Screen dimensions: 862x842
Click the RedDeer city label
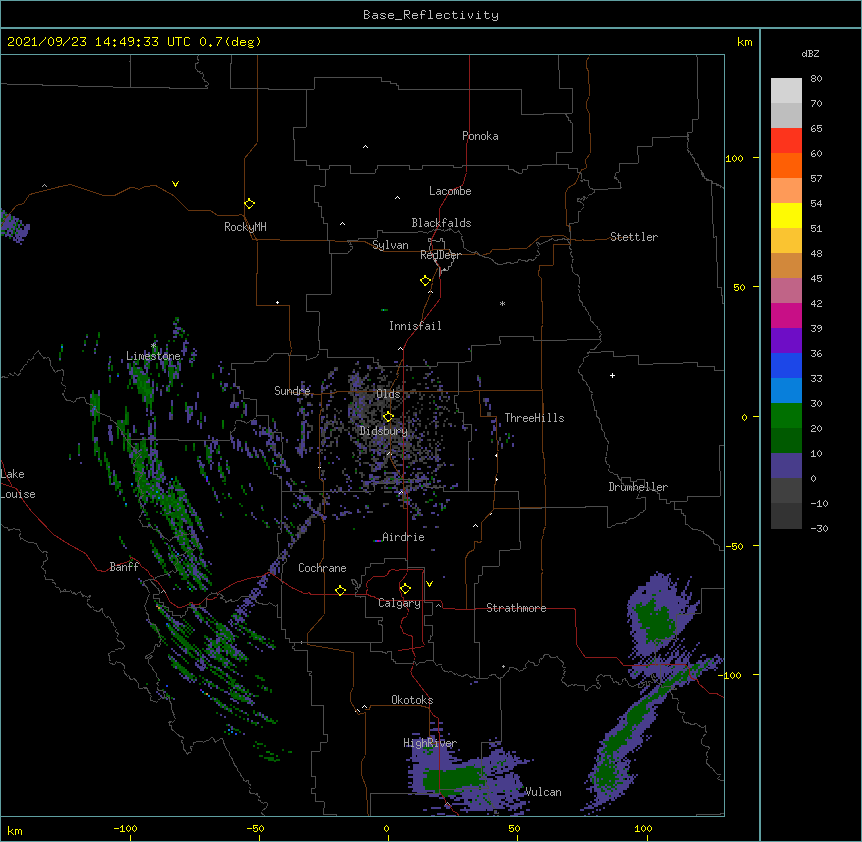coord(440,255)
